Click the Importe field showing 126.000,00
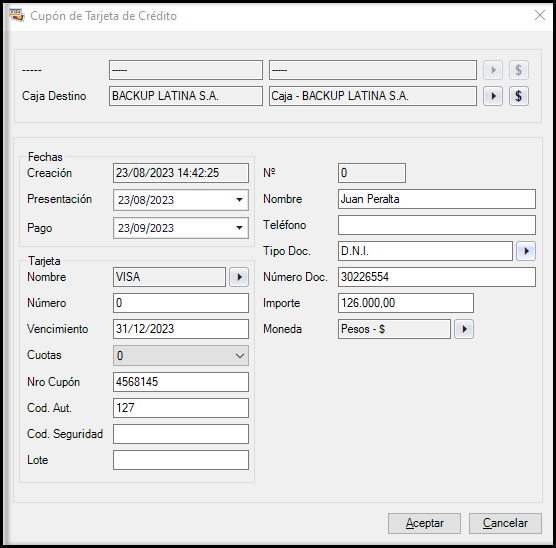This screenshot has width=556, height=548. point(406,303)
